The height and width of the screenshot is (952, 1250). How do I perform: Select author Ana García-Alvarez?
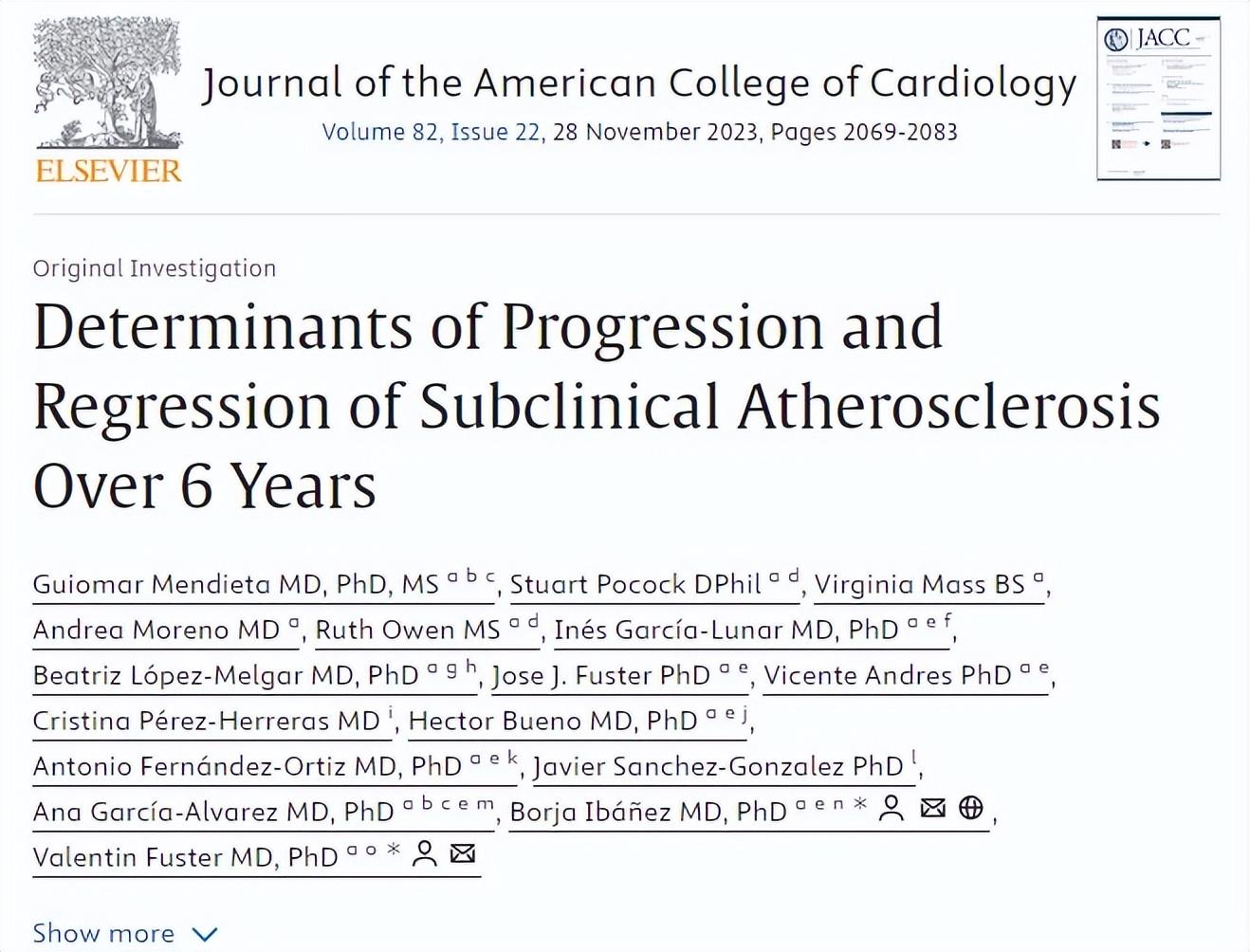[x=212, y=812]
